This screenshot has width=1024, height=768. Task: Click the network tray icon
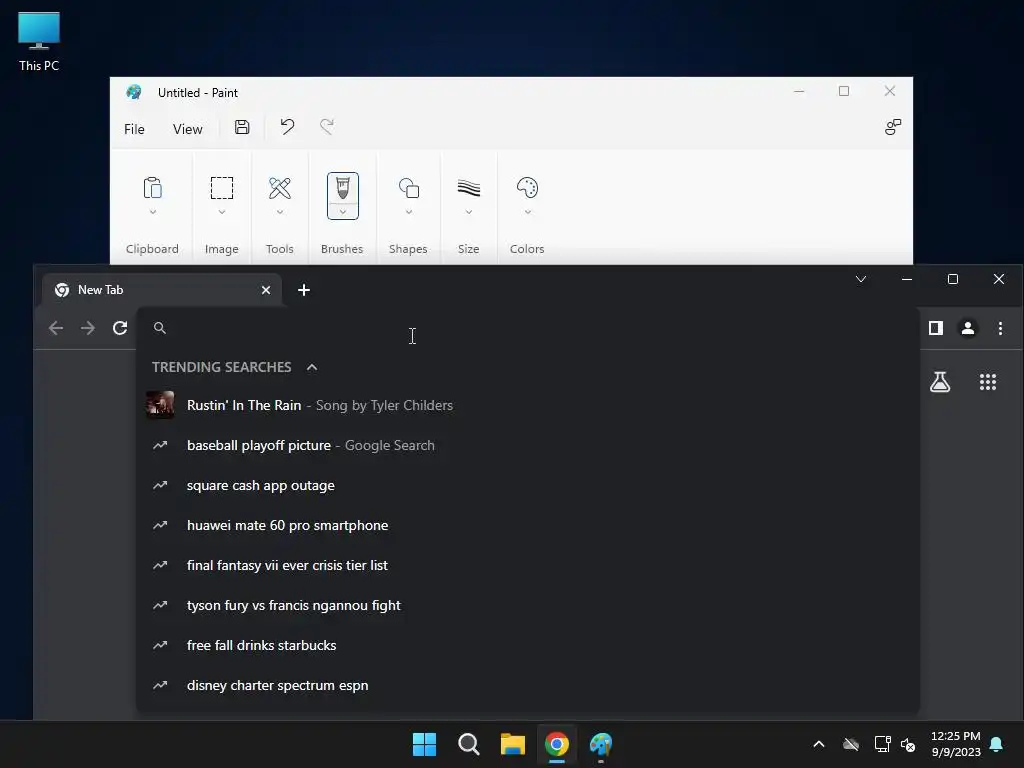(882, 744)
